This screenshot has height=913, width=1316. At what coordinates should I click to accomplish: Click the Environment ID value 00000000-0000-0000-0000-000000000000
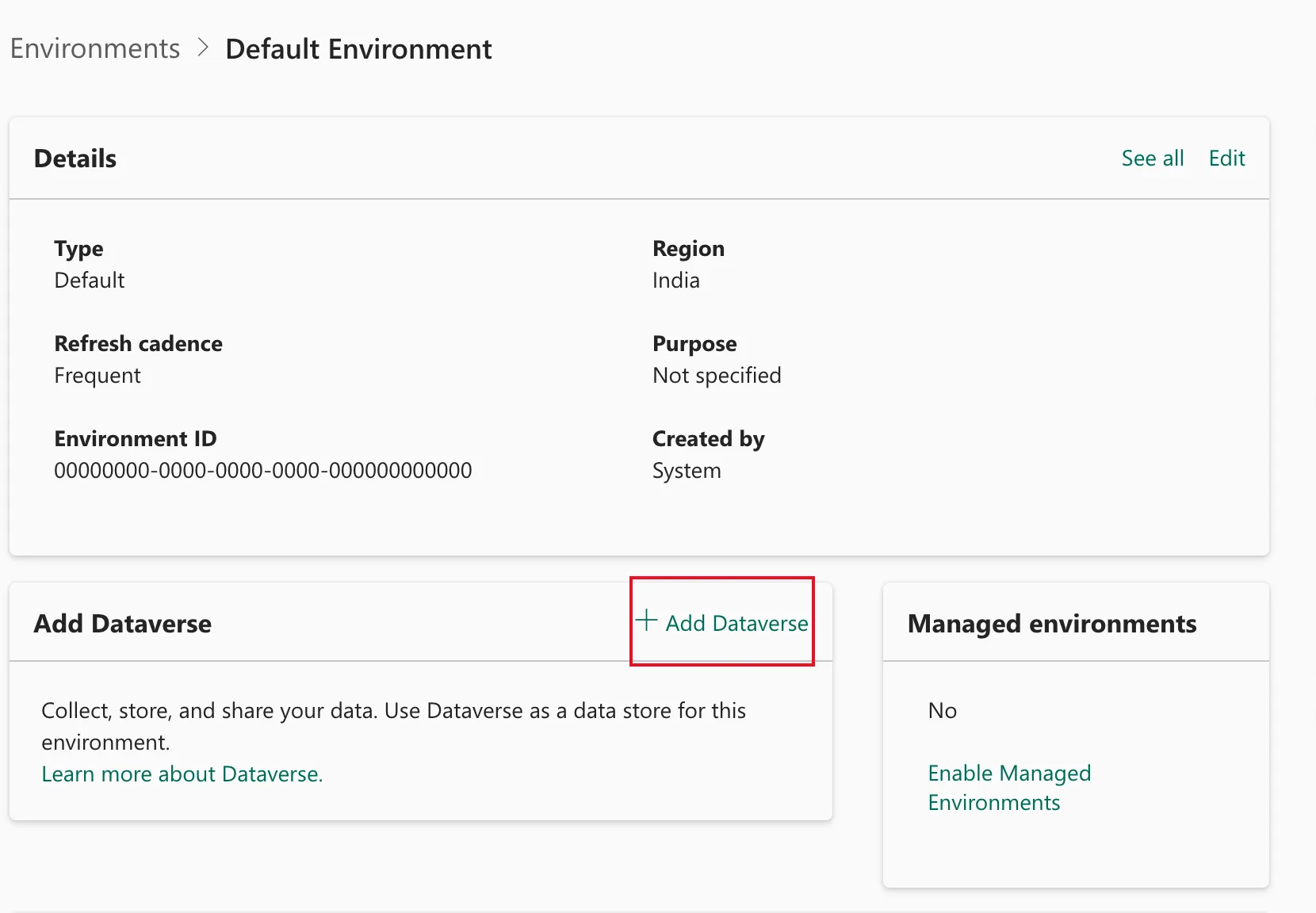[x=263, y=471]
